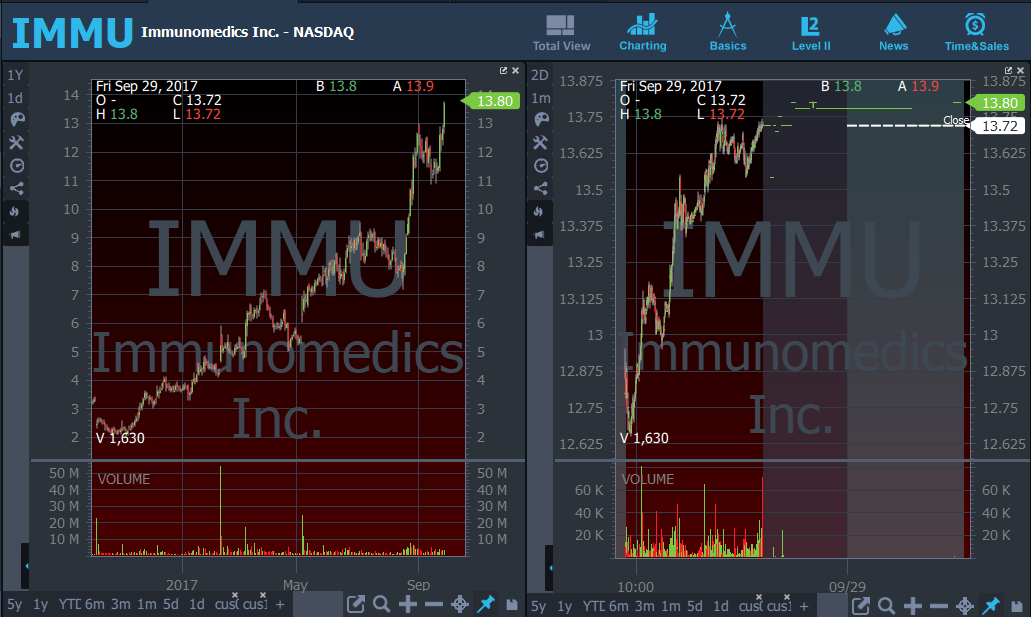Click magnifier zoom tool on right chart

[x=886, y=606]
